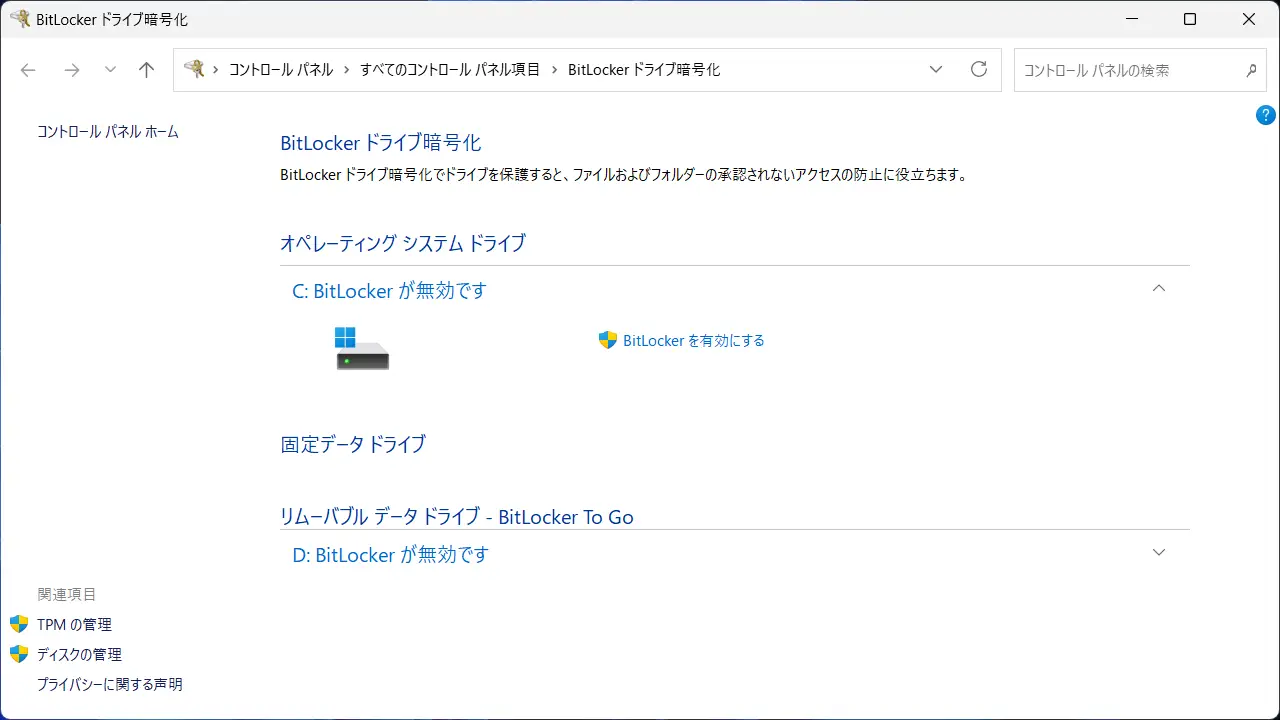This screenshot has width=1280, height=720.
Task: Open the address bar history dropdown
Action: tap(936, 70)
